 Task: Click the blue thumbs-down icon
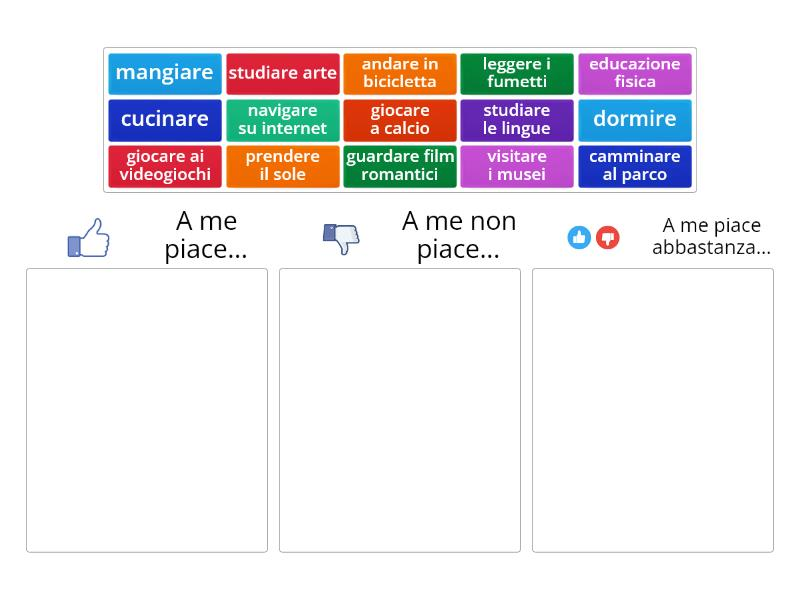[341, 238]
